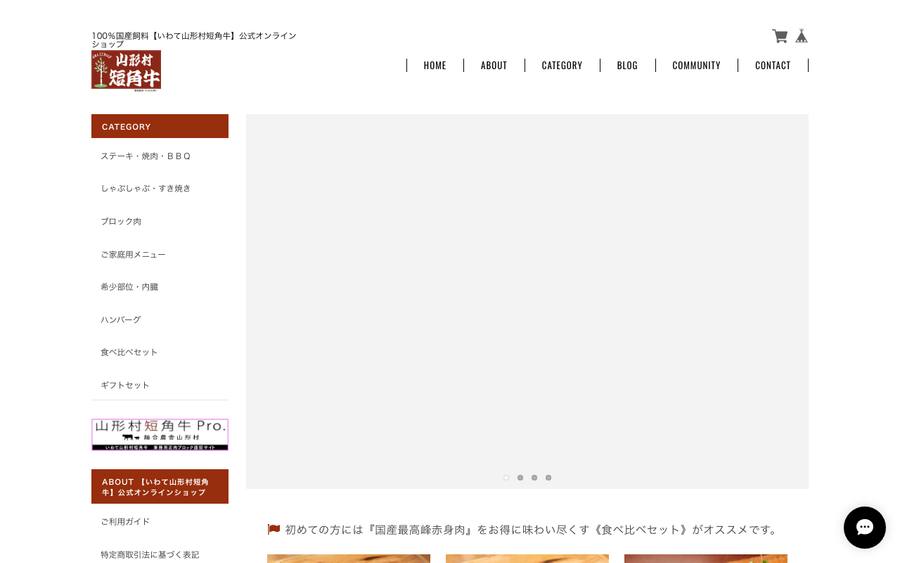This screenshot has height=563, width=900.
Task: Open the shopping cart icon
Action: click(x=779, y=36)
